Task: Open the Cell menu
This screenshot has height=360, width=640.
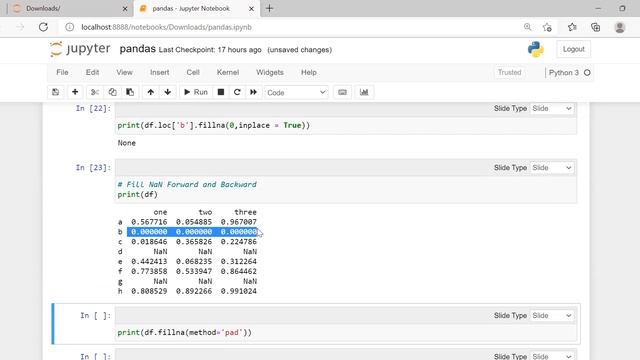Action: (x=193, y=72)
